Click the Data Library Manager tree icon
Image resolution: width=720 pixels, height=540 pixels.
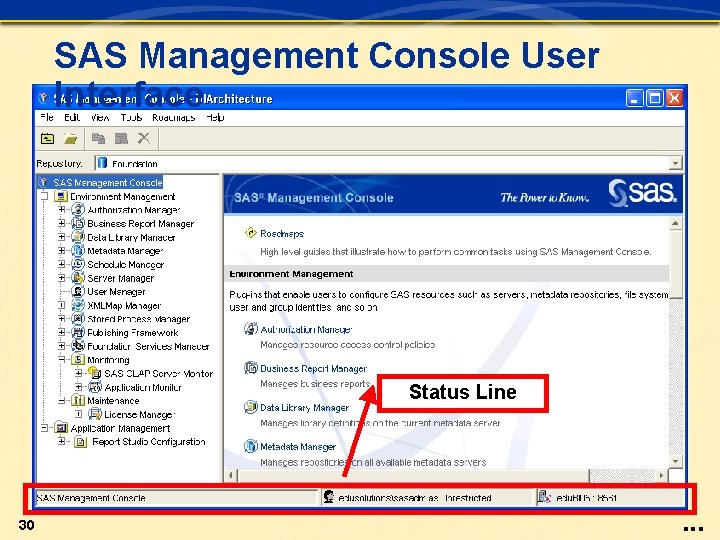[79, 237]
